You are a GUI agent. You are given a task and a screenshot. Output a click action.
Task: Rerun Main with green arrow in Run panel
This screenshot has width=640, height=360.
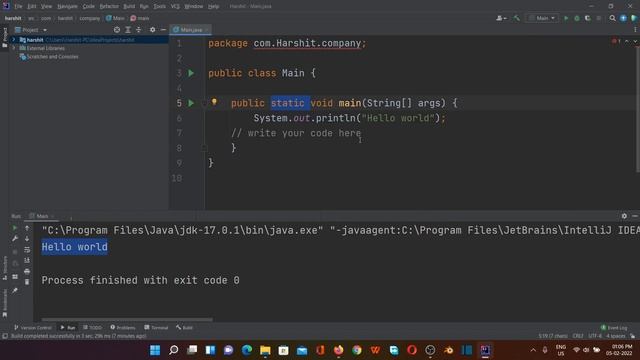[15, 228]
